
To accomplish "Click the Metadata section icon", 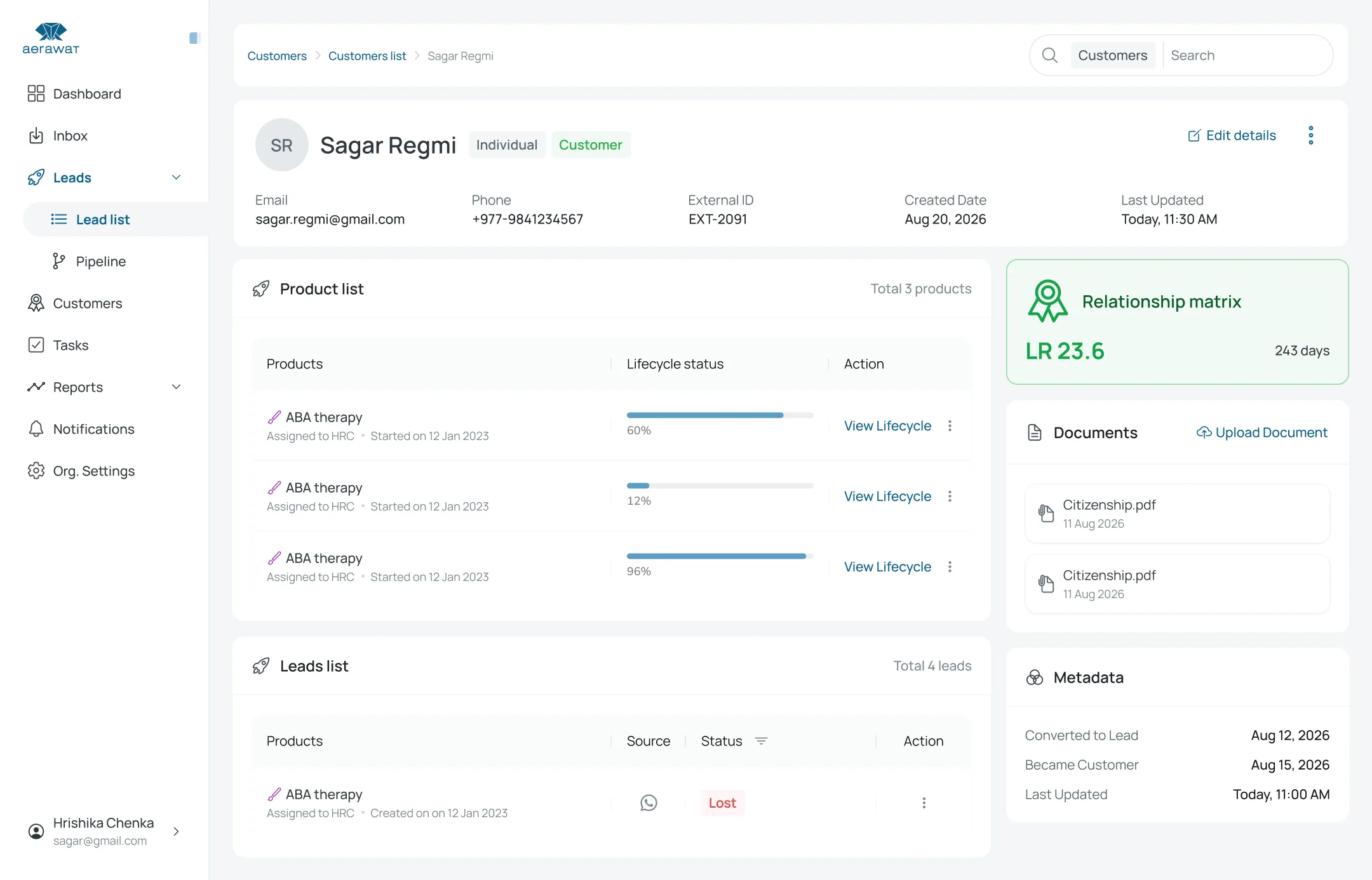I will pos(1035,677).
